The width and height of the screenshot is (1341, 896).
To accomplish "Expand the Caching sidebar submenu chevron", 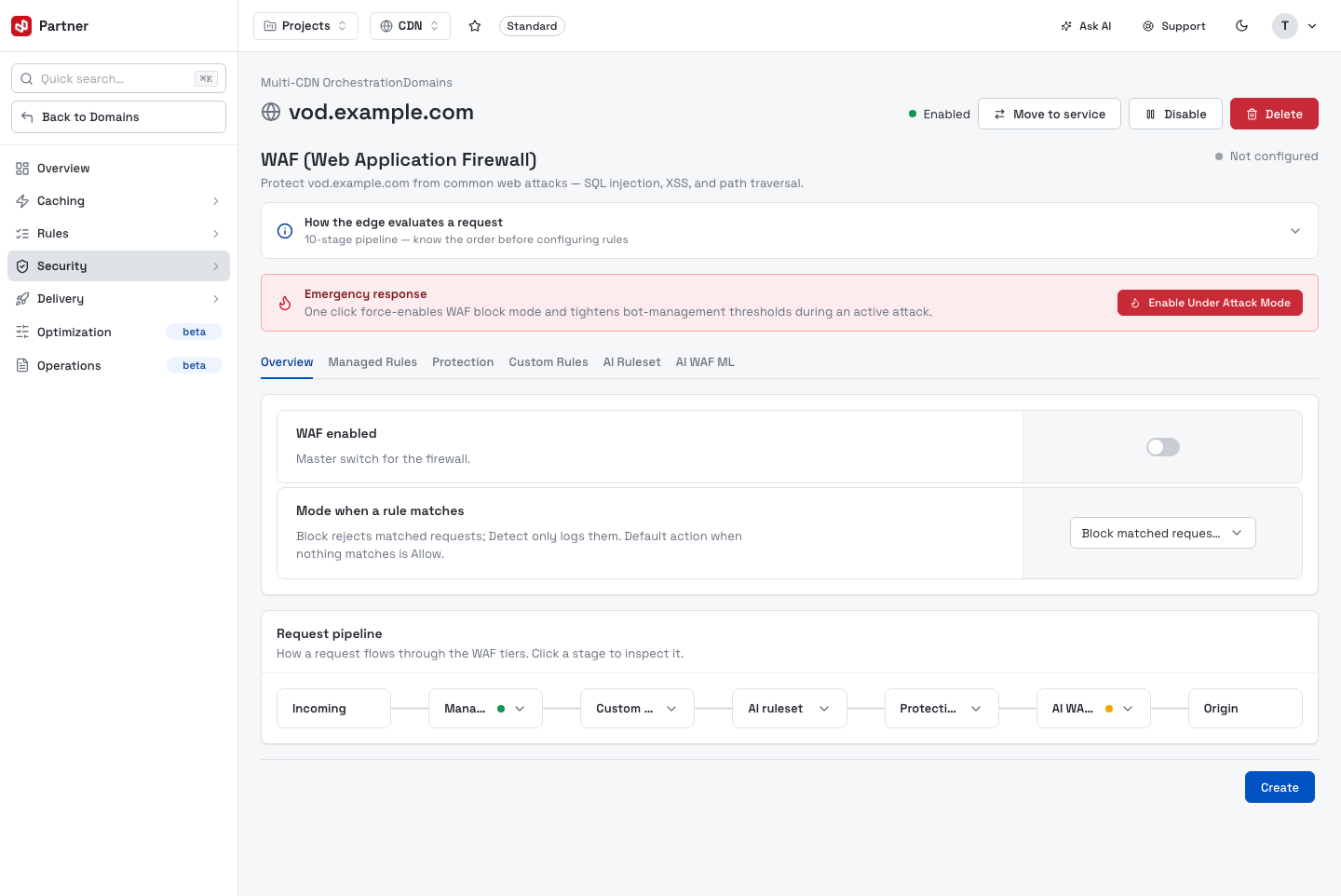I will (216, 201).
